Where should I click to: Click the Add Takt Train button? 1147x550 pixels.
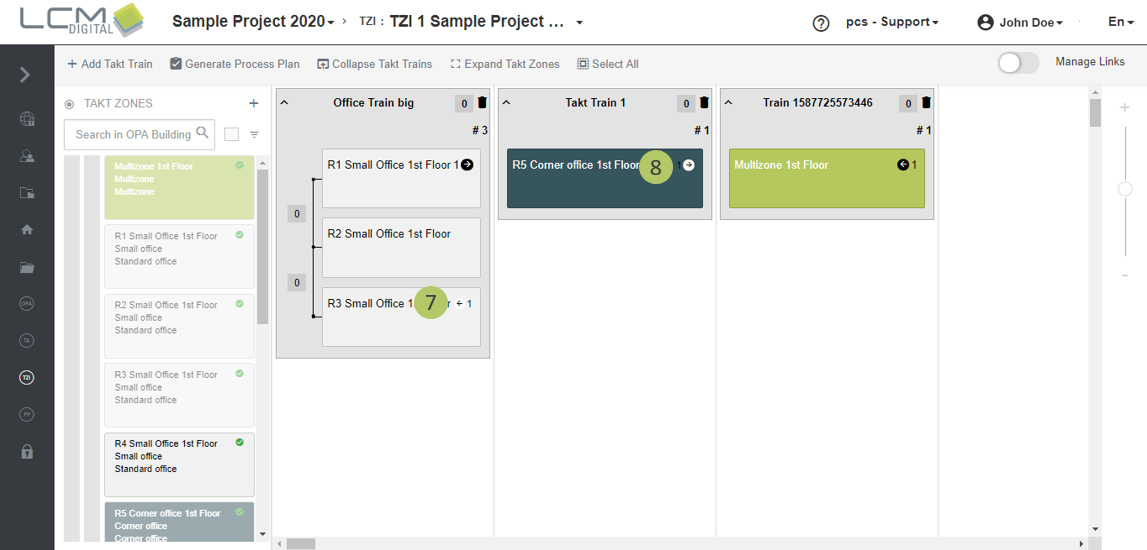[110, 64]
